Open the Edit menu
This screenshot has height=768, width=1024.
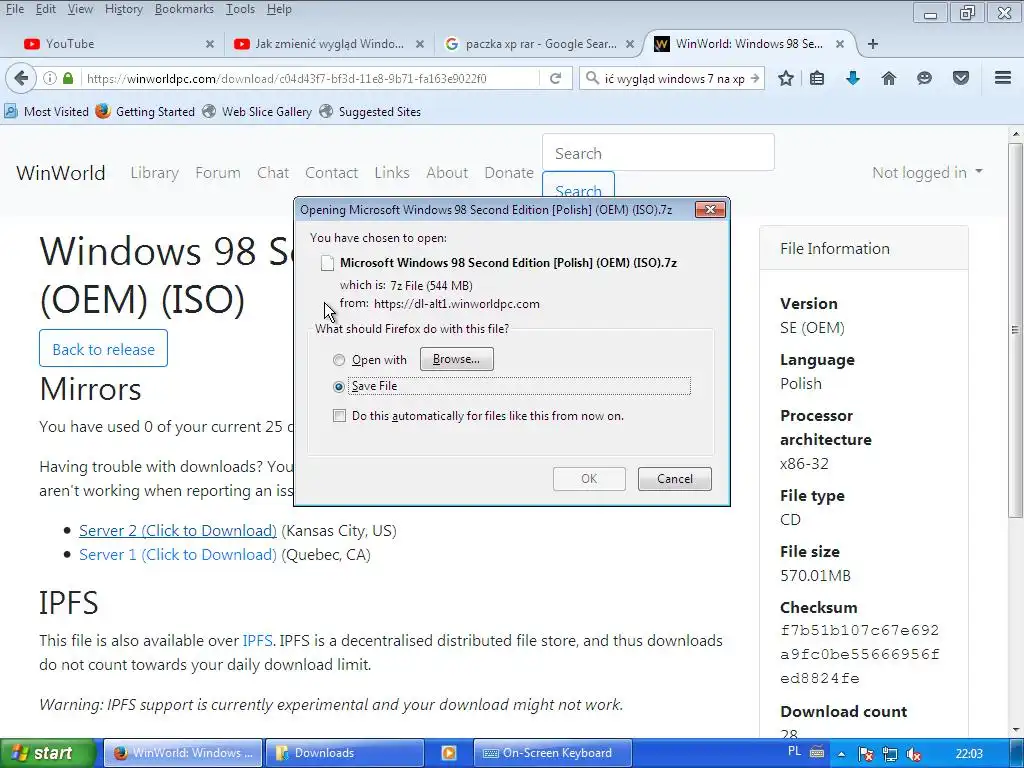(46, 9)
